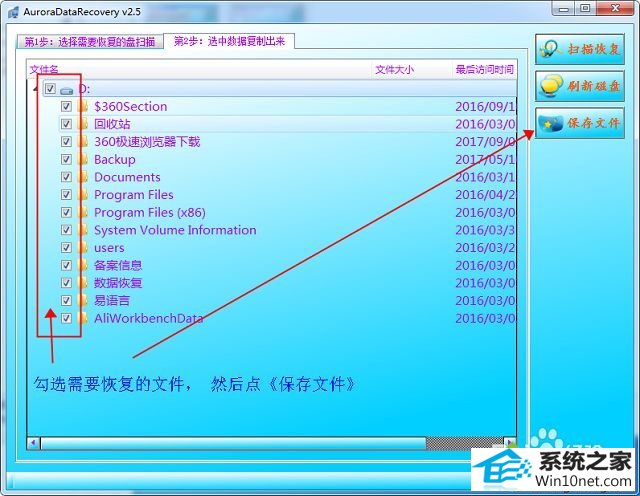Screen dimensions: 640x496
Task: Switch to the 第1步 select disk scan tab
Action: pyautogui.click(x=90, y=42)
